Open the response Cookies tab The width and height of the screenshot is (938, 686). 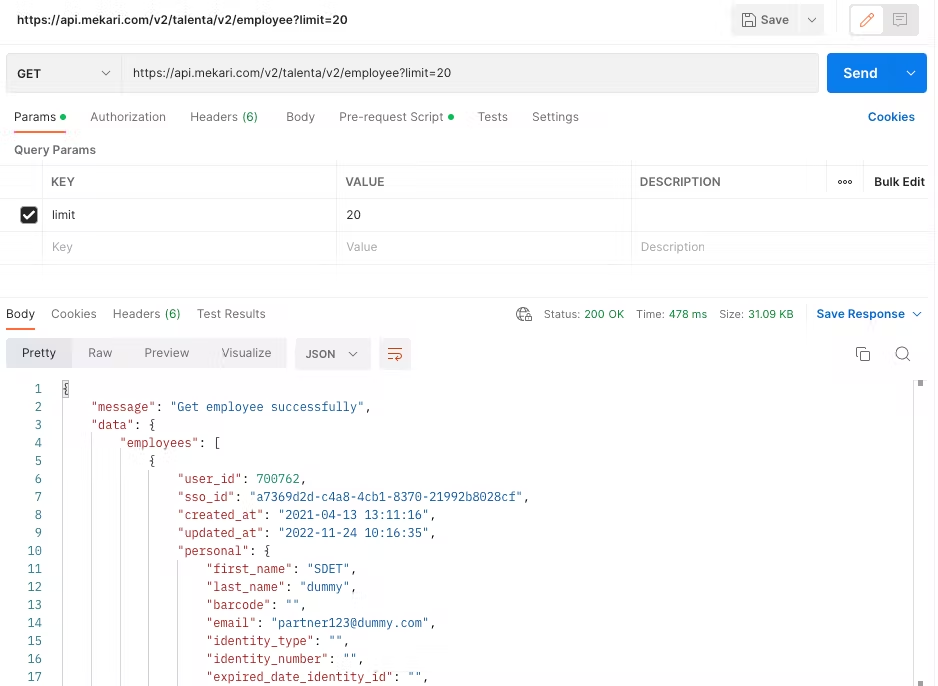click(74, 314)
